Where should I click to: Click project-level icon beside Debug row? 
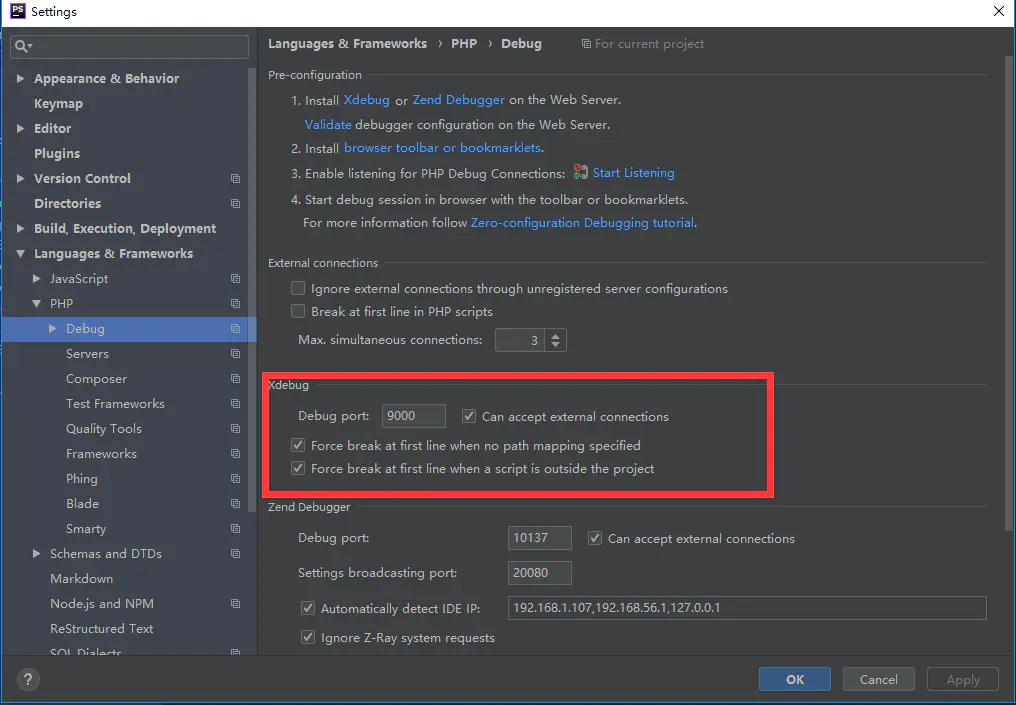tap(235, 329)
